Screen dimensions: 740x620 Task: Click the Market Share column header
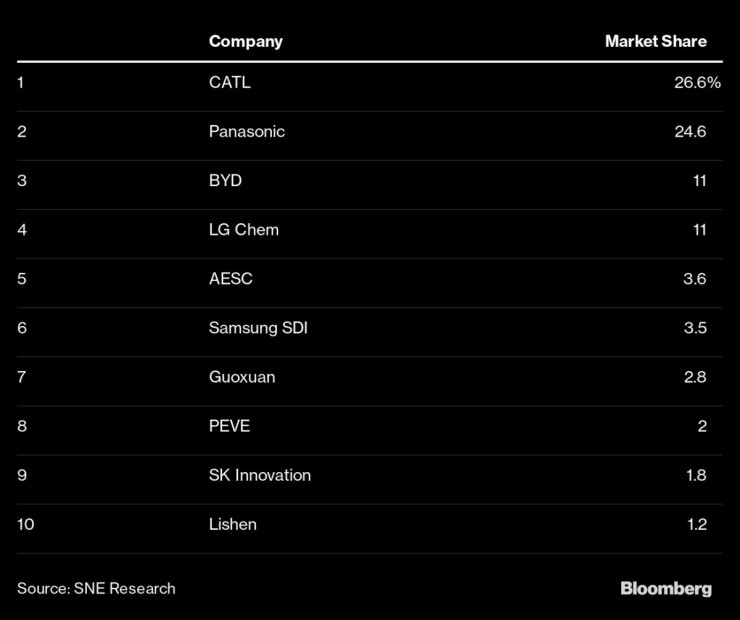coord(655,42)
